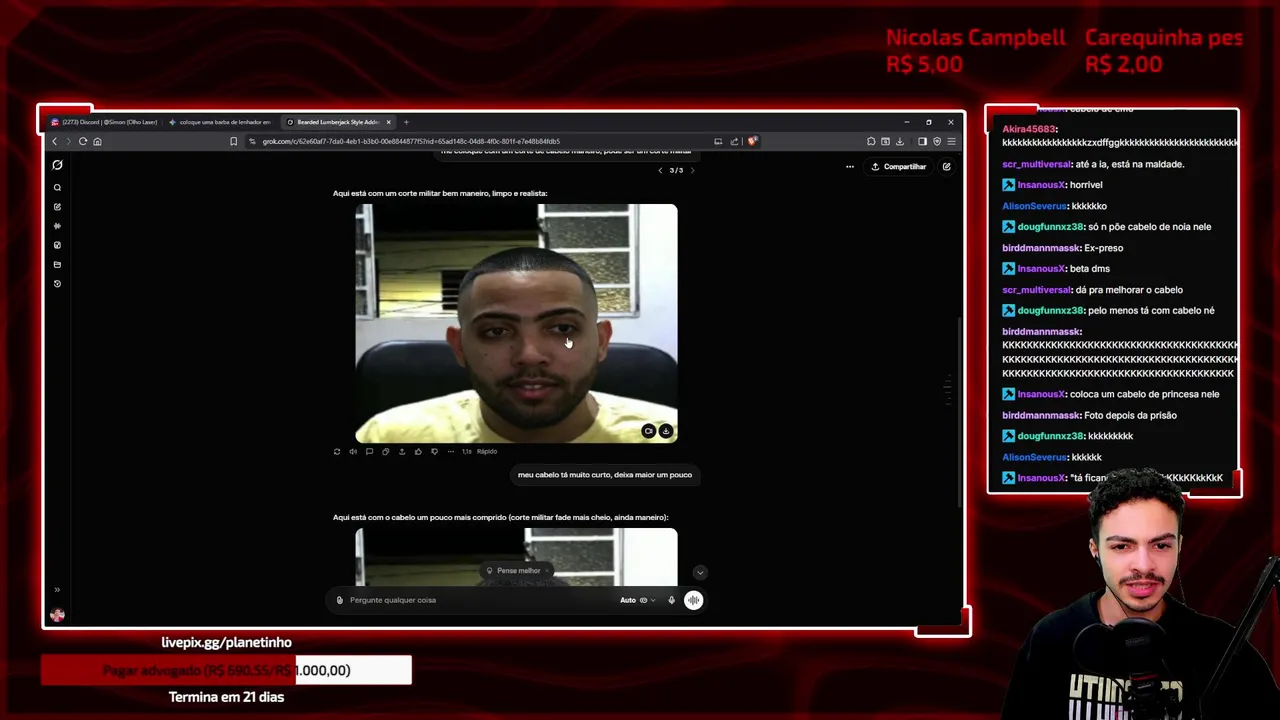Share the response via the upload icon under the image
Screen dimensions: 1280x720
tap(402, 451)
